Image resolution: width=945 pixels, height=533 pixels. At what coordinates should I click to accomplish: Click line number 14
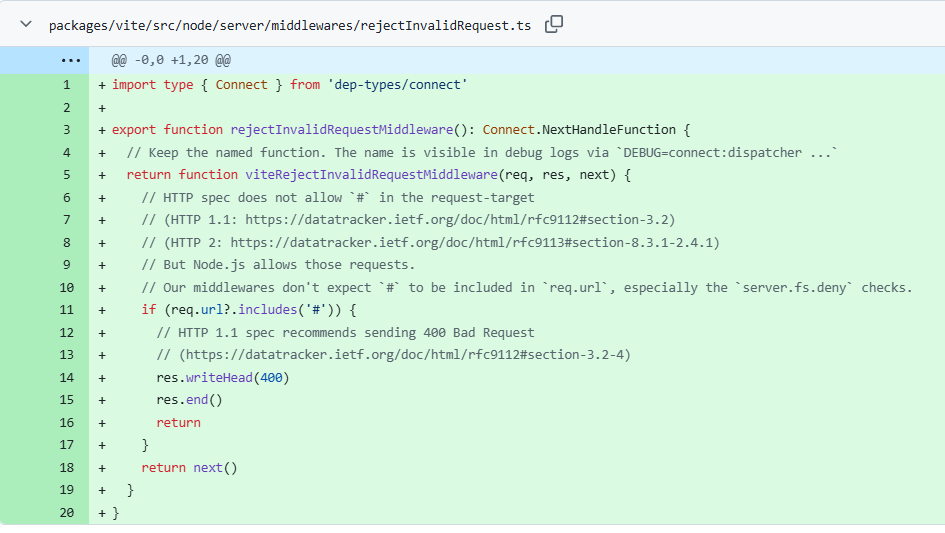pyautogui.click(x=66, y=377)
